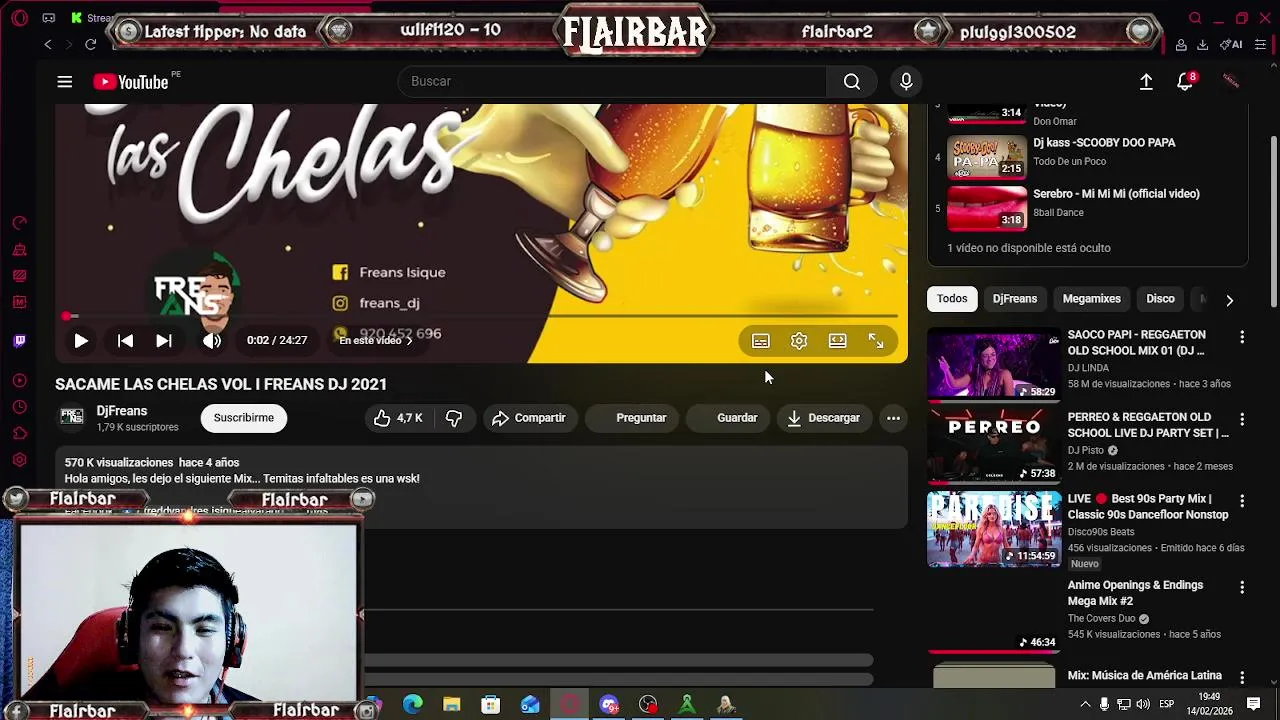Open the PERREO old school thumbnail
This screenshot has height=720, width=1280.
994,446
